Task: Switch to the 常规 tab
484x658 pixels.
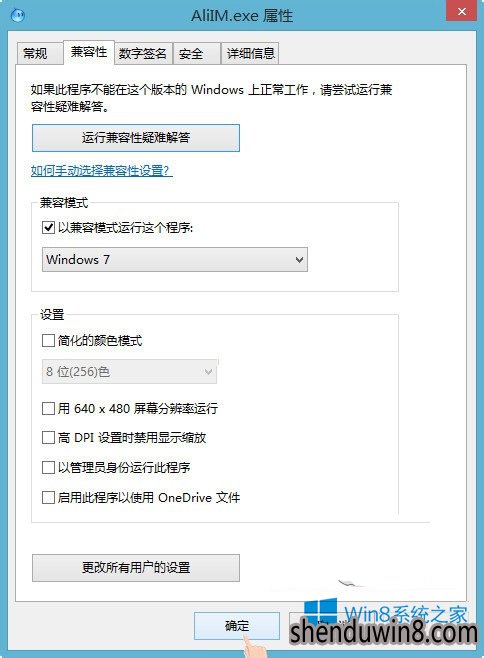Action: point(36,53)
